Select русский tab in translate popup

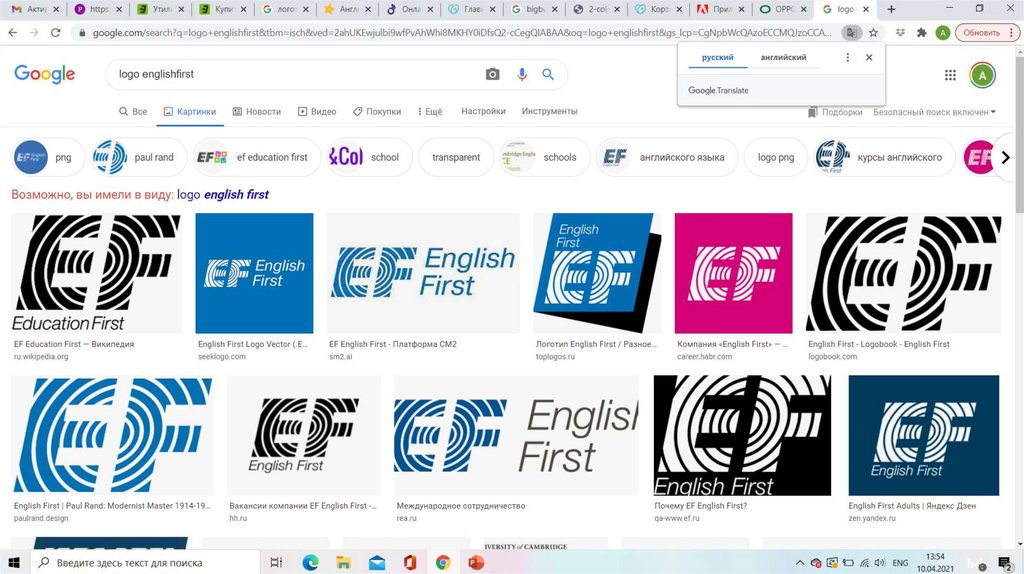[x=718, y=57]
